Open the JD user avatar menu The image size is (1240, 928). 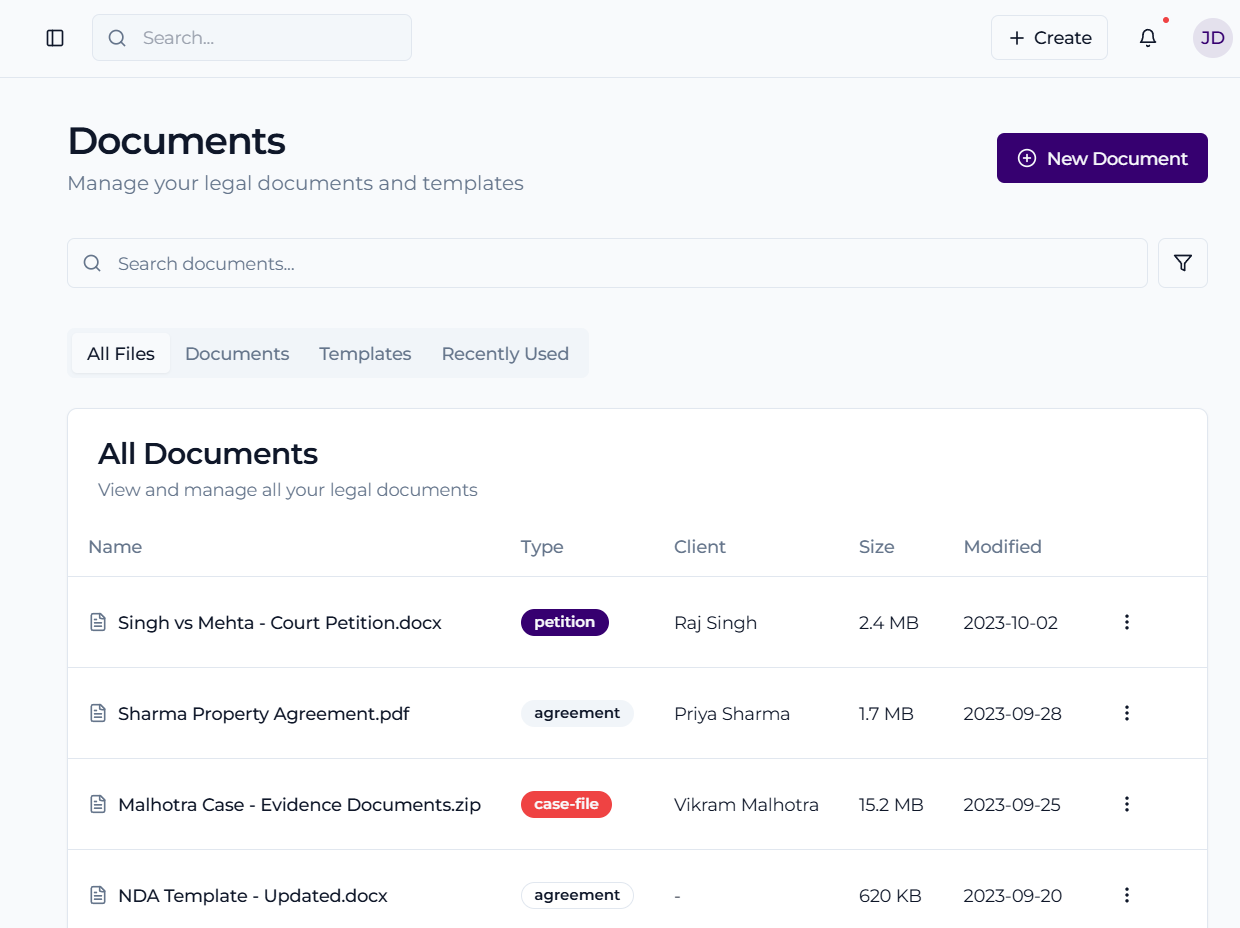pos(1212,38)
